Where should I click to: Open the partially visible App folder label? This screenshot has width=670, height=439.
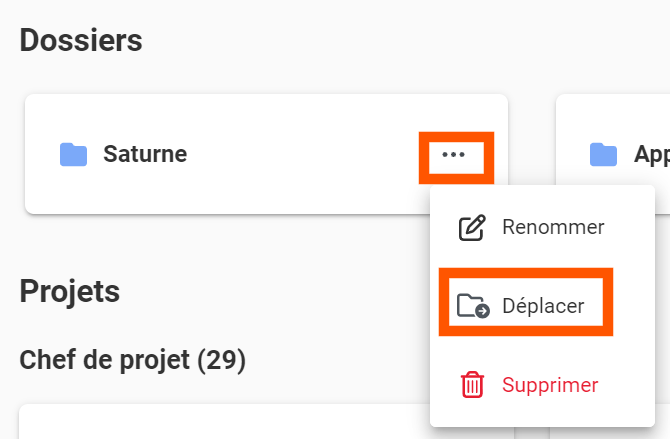[652, 154]
